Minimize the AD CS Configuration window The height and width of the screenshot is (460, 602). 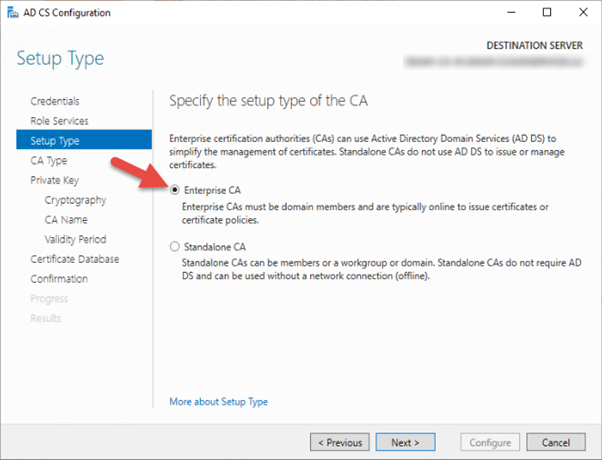click(511, 12)
